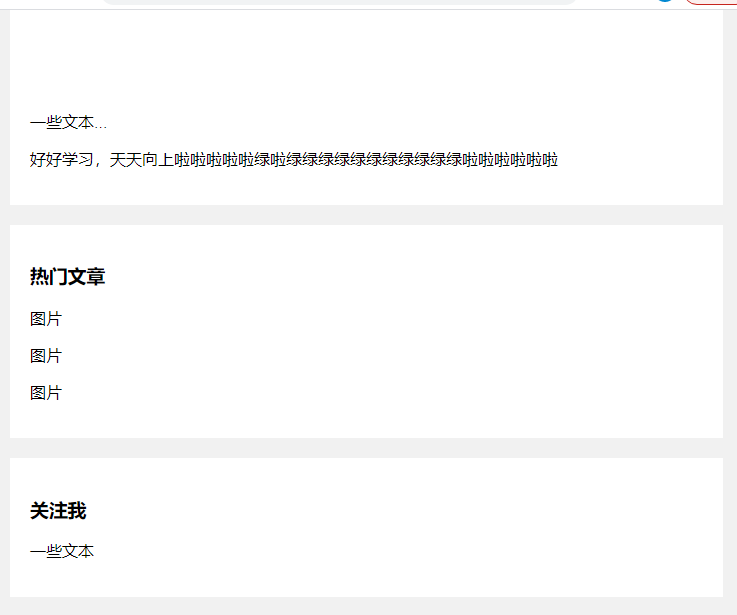
Task: Click the "关注我" heading
Action: [x=58, y=511]
